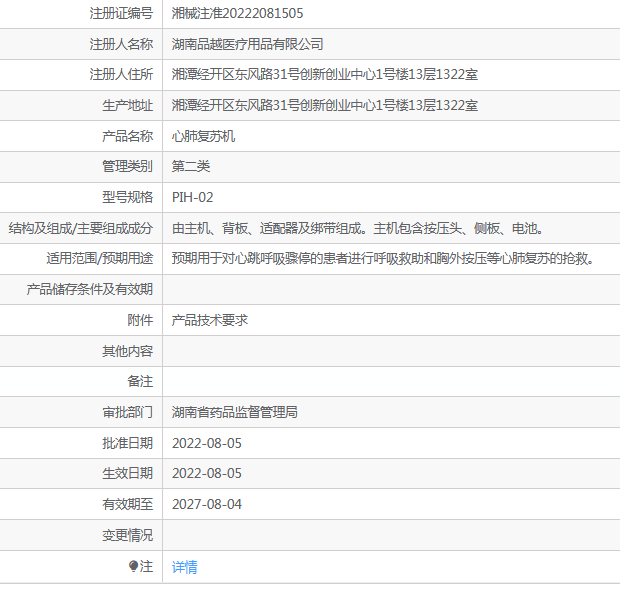The image size is (620, 594).
Task: Click the address value in the 生产地址 row
Action: [325, 106]
